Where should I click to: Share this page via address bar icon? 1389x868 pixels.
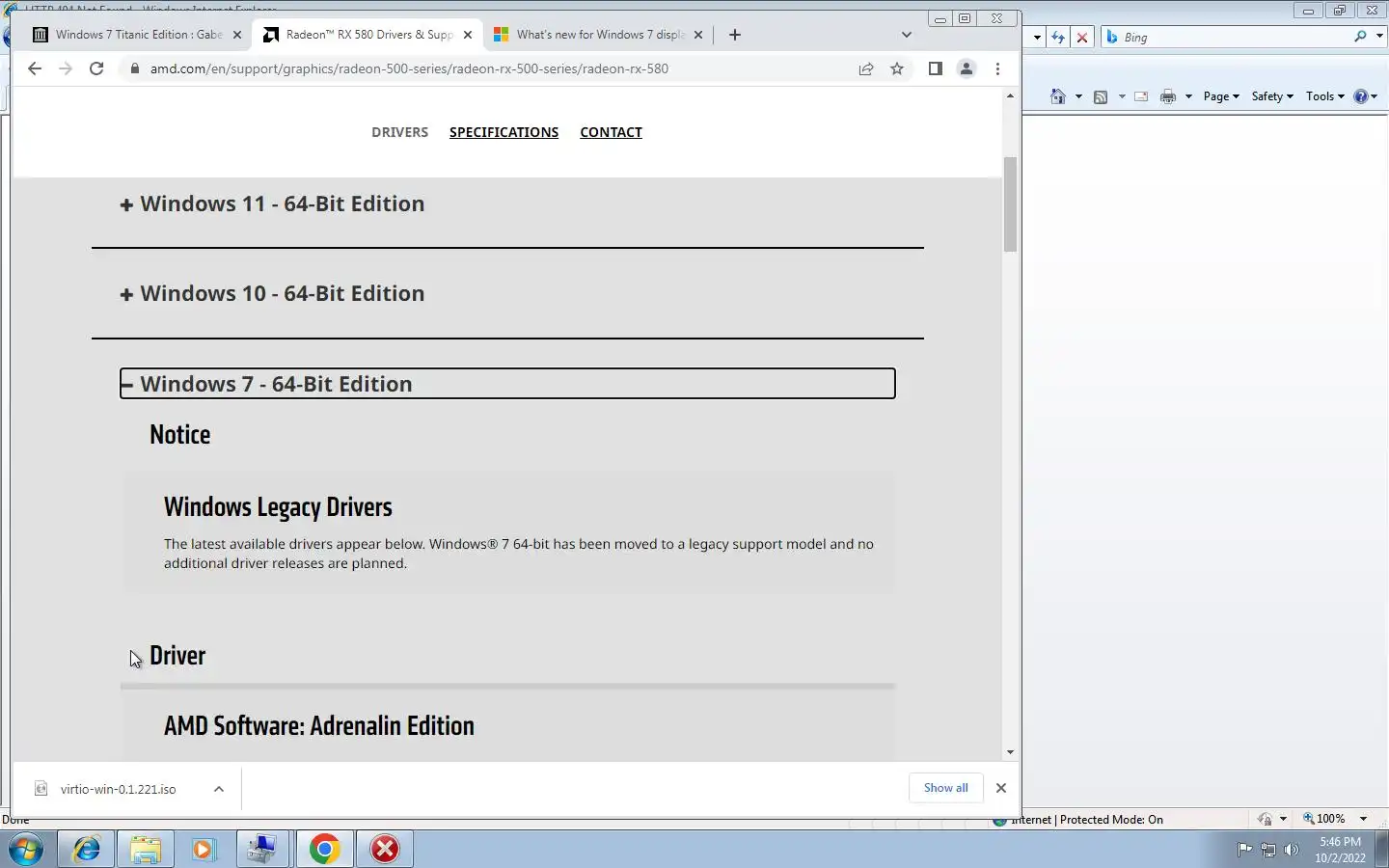tap(866, 68)
